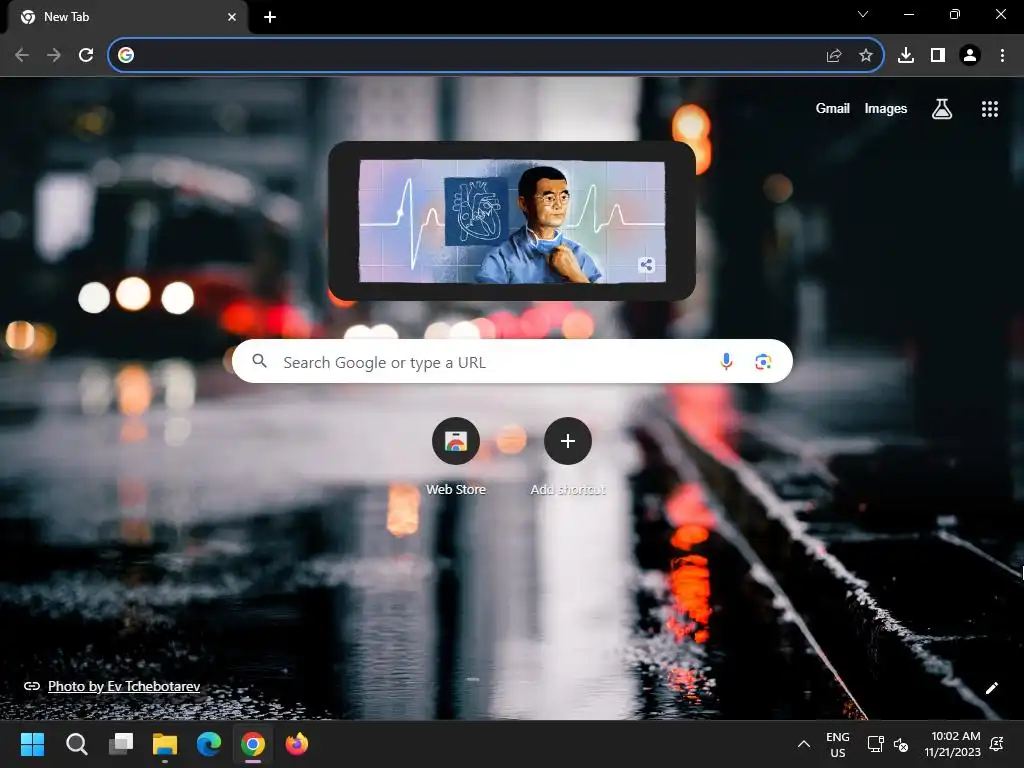The width and height of the screenshot is (1024, 768).
Task: Customize Chrome with pencil icon
Action: pos(991,688)
